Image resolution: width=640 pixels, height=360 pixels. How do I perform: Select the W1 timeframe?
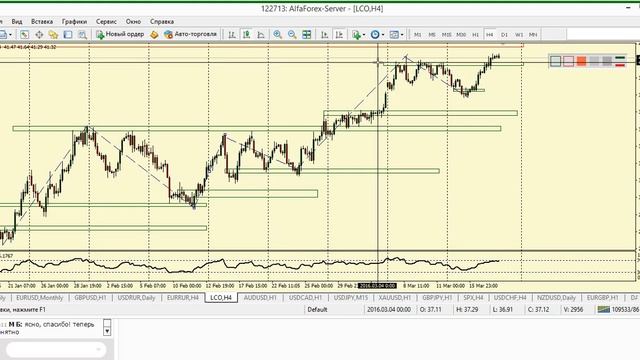coord(519,35)
